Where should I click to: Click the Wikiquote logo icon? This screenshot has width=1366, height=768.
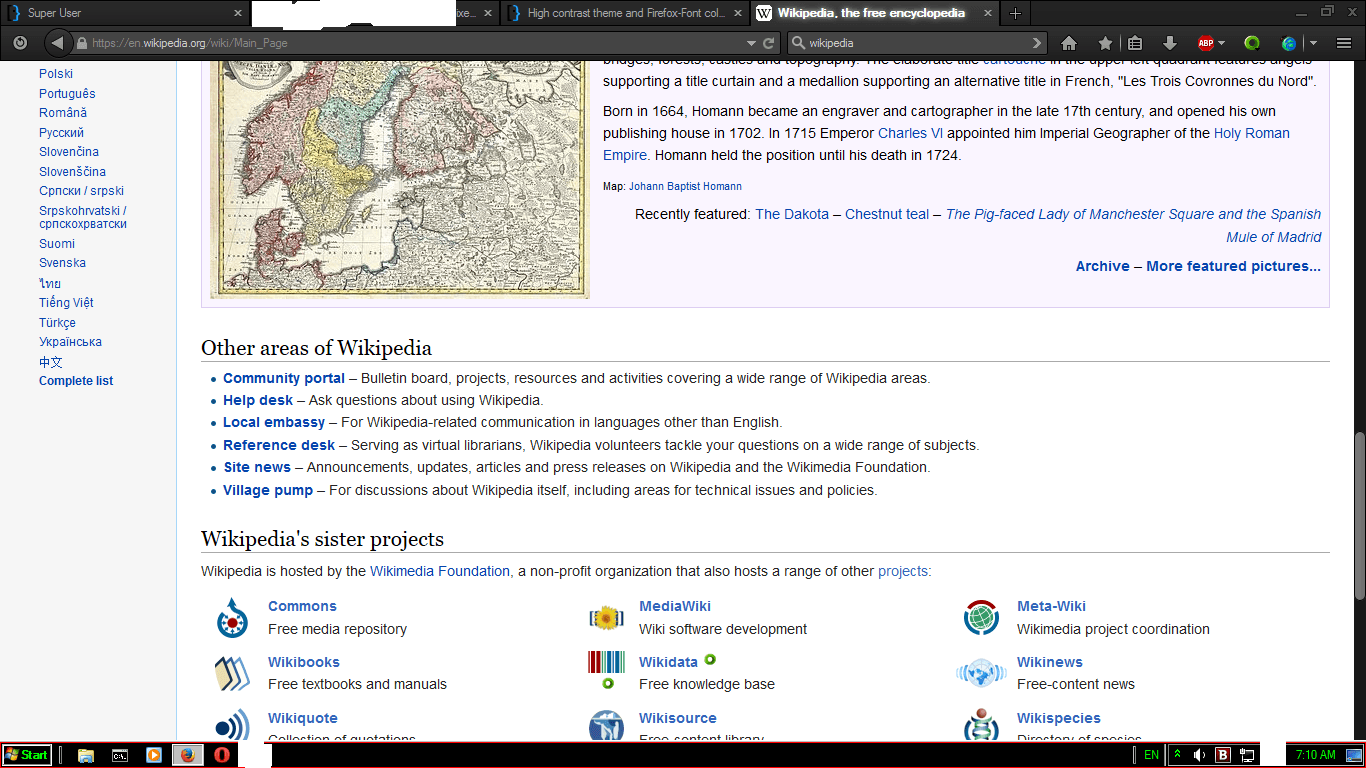coord(232,725)
